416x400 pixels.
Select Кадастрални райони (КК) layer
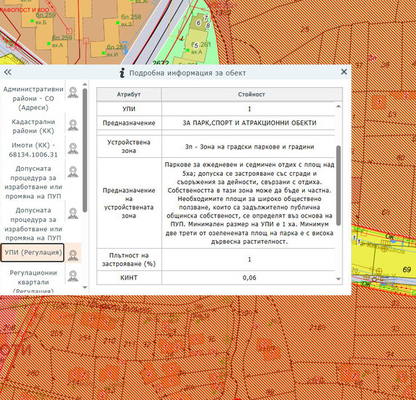[x=33, y=126]
